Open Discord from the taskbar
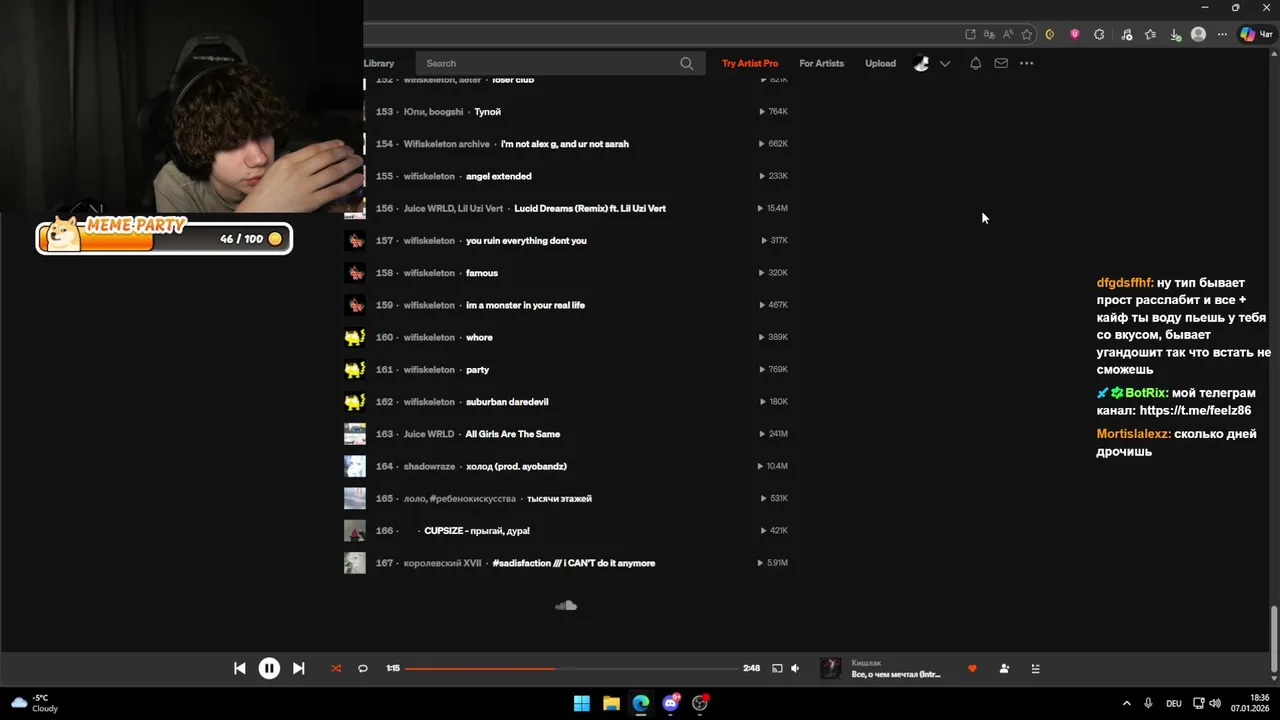The height and width of the screenshot is (720, 1280). [x=671, y=703]
